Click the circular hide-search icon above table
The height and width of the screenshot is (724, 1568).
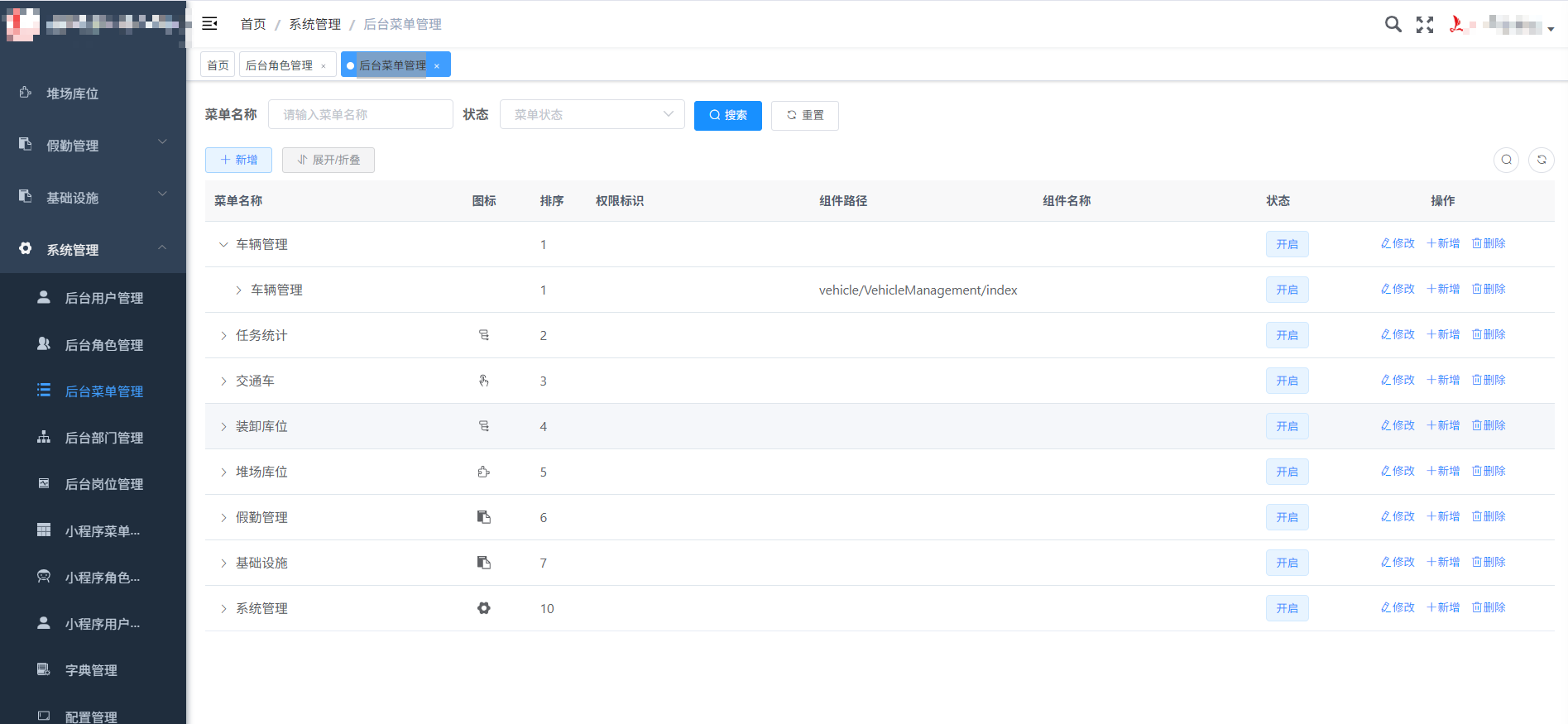[1507, 160]
